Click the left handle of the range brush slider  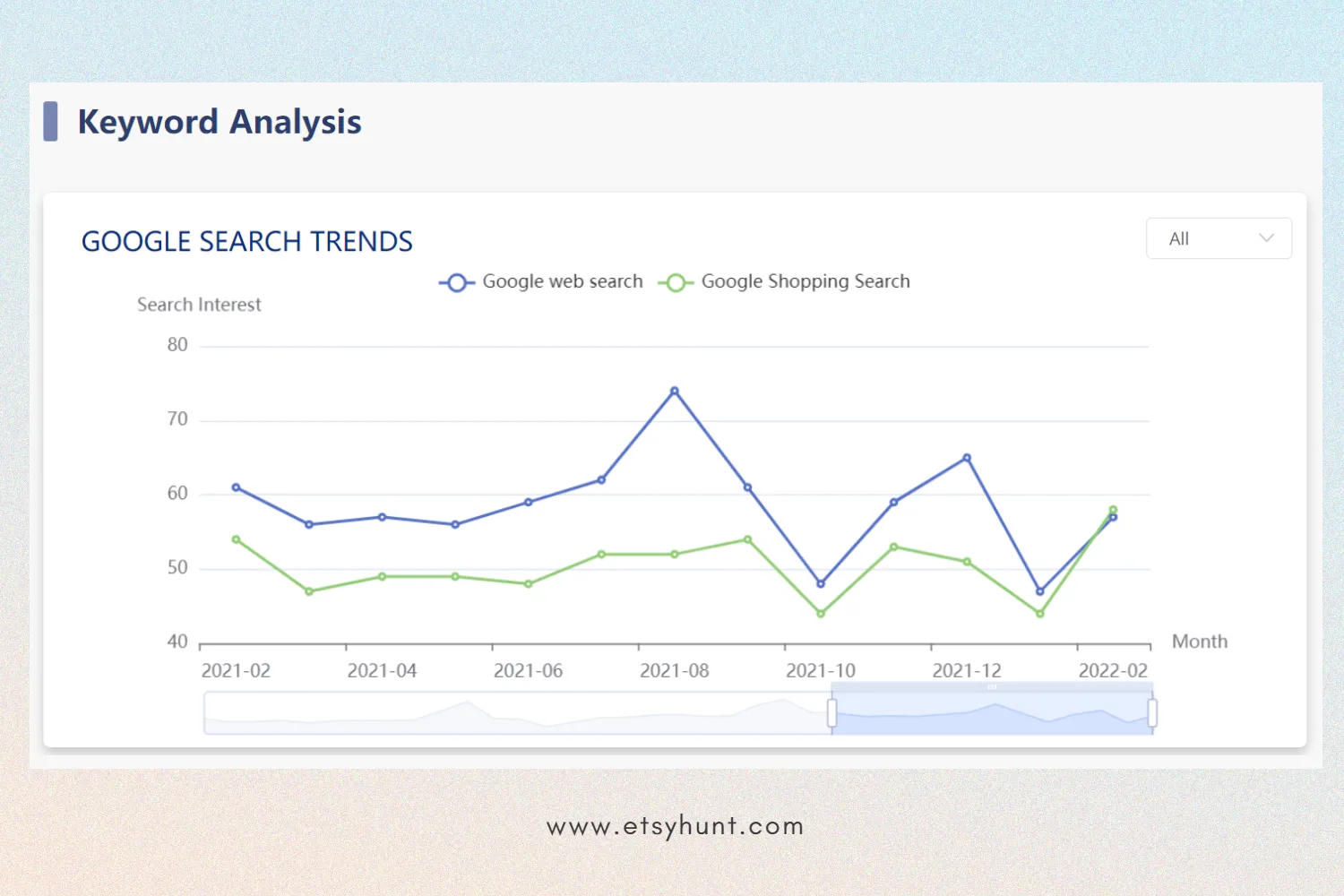[832, 711]
